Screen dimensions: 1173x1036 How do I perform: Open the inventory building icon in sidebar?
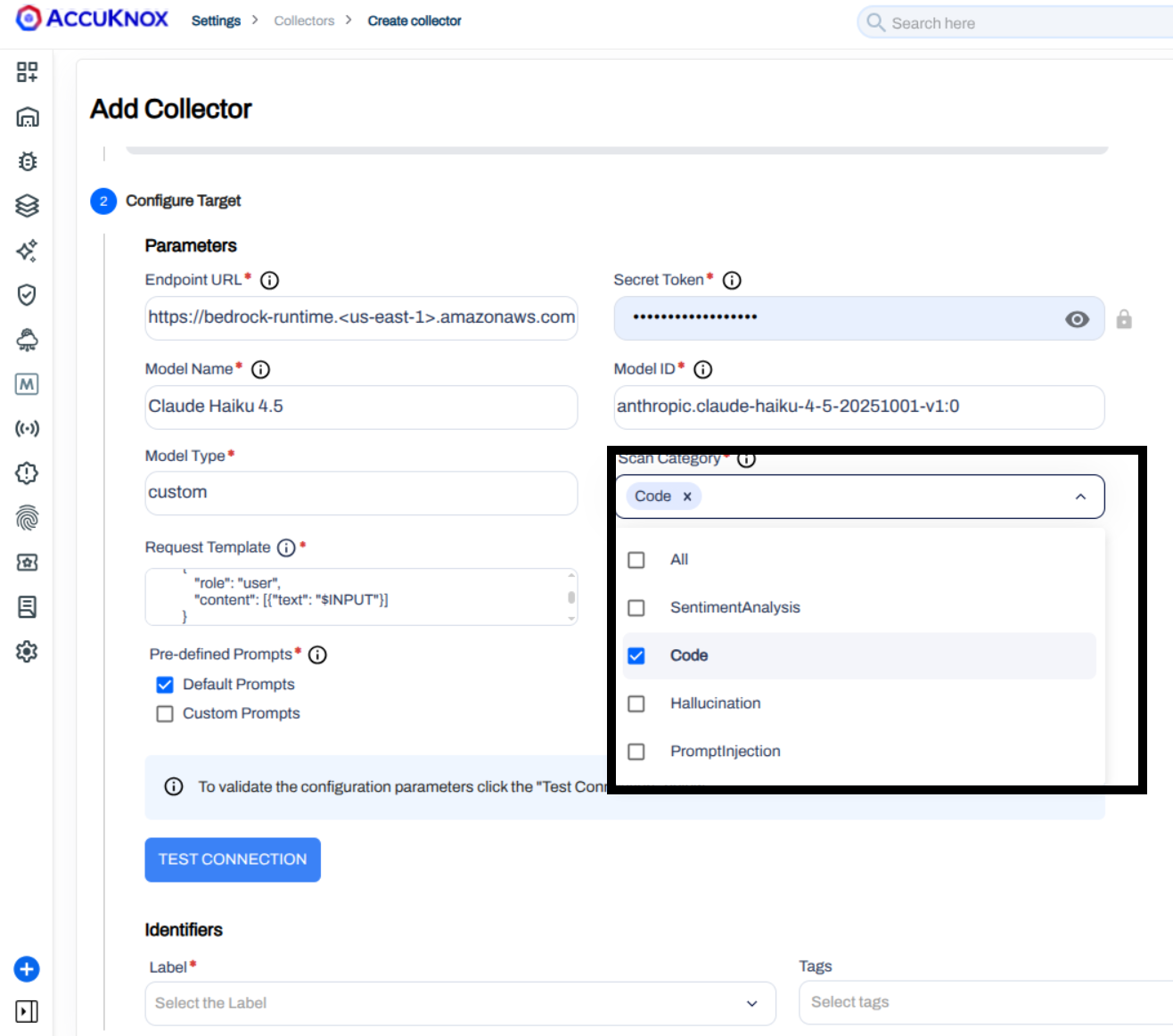27,117
